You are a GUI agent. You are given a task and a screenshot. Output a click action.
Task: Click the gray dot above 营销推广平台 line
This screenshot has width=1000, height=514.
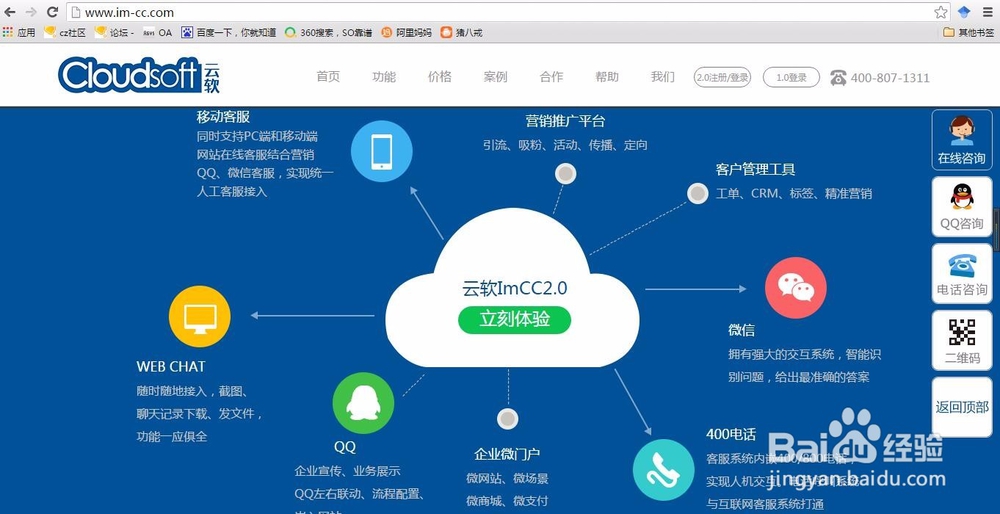click(x=565, y=173)
